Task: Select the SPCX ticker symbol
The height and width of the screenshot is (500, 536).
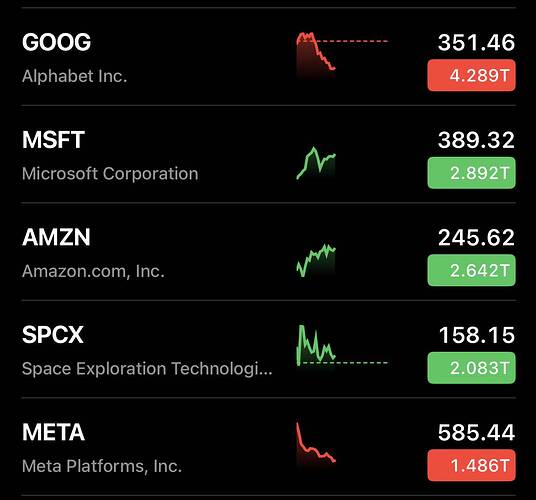Action: (53, 335)
